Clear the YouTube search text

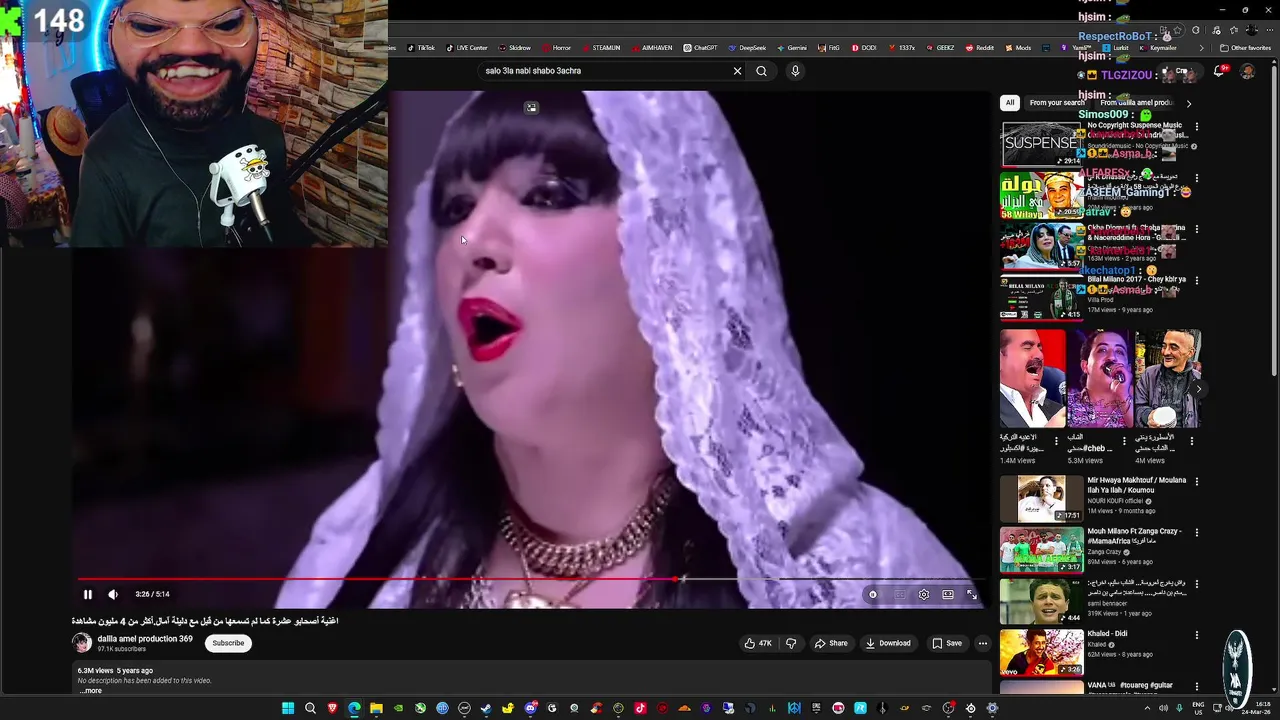tap(737, 71)
